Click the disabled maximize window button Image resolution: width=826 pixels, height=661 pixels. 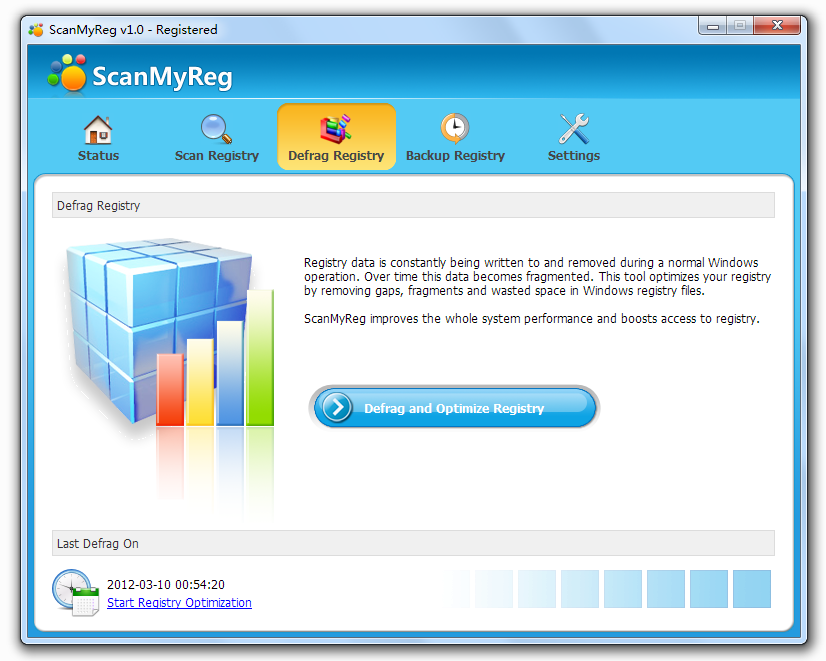[x=740, y=25]
